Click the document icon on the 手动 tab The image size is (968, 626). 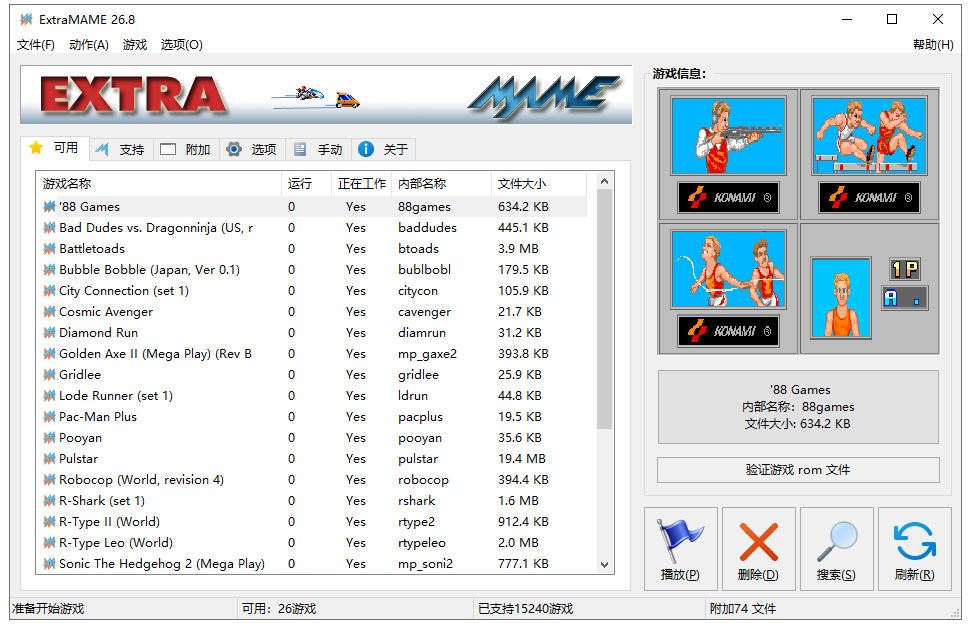(300, 149)
